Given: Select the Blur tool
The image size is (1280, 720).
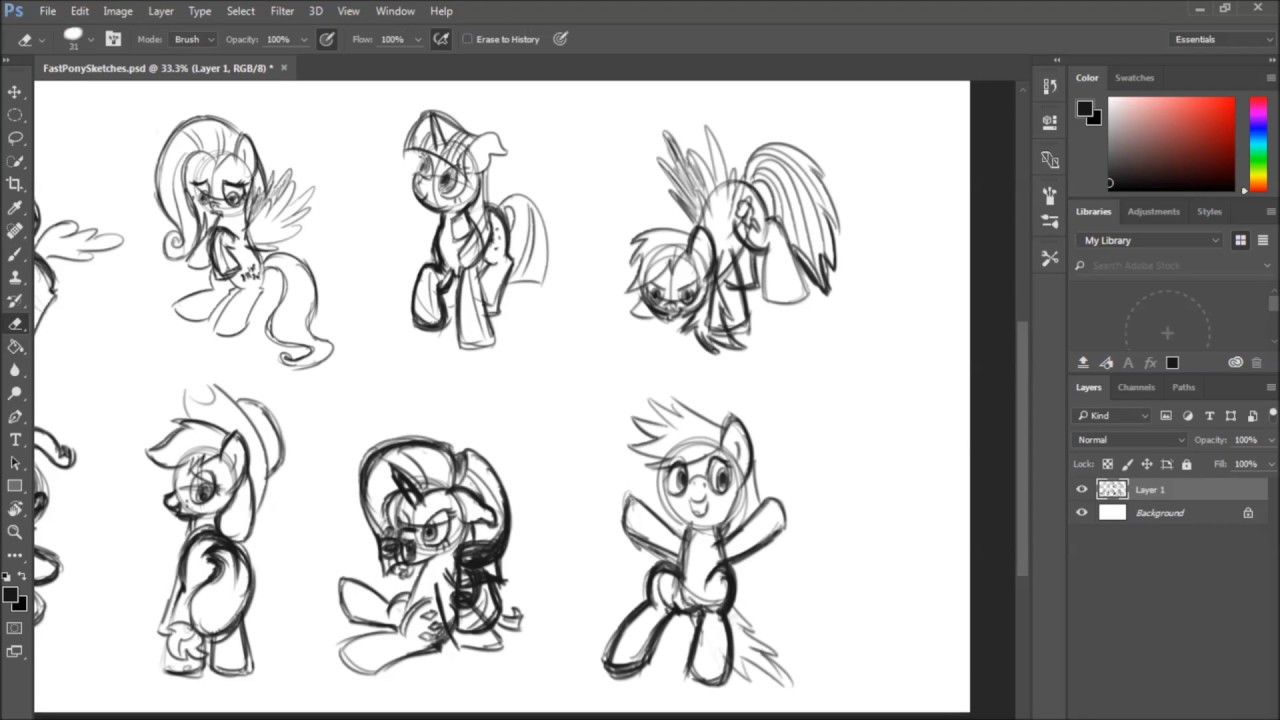Looking at the screenshot, I should click(x=15, y=370).
